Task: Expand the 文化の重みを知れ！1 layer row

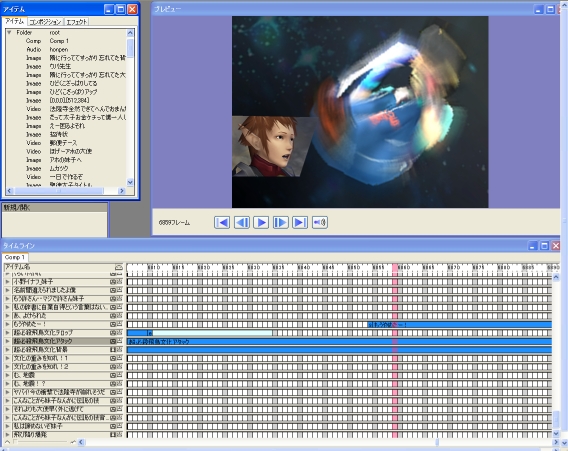Action: coord(7,358)
